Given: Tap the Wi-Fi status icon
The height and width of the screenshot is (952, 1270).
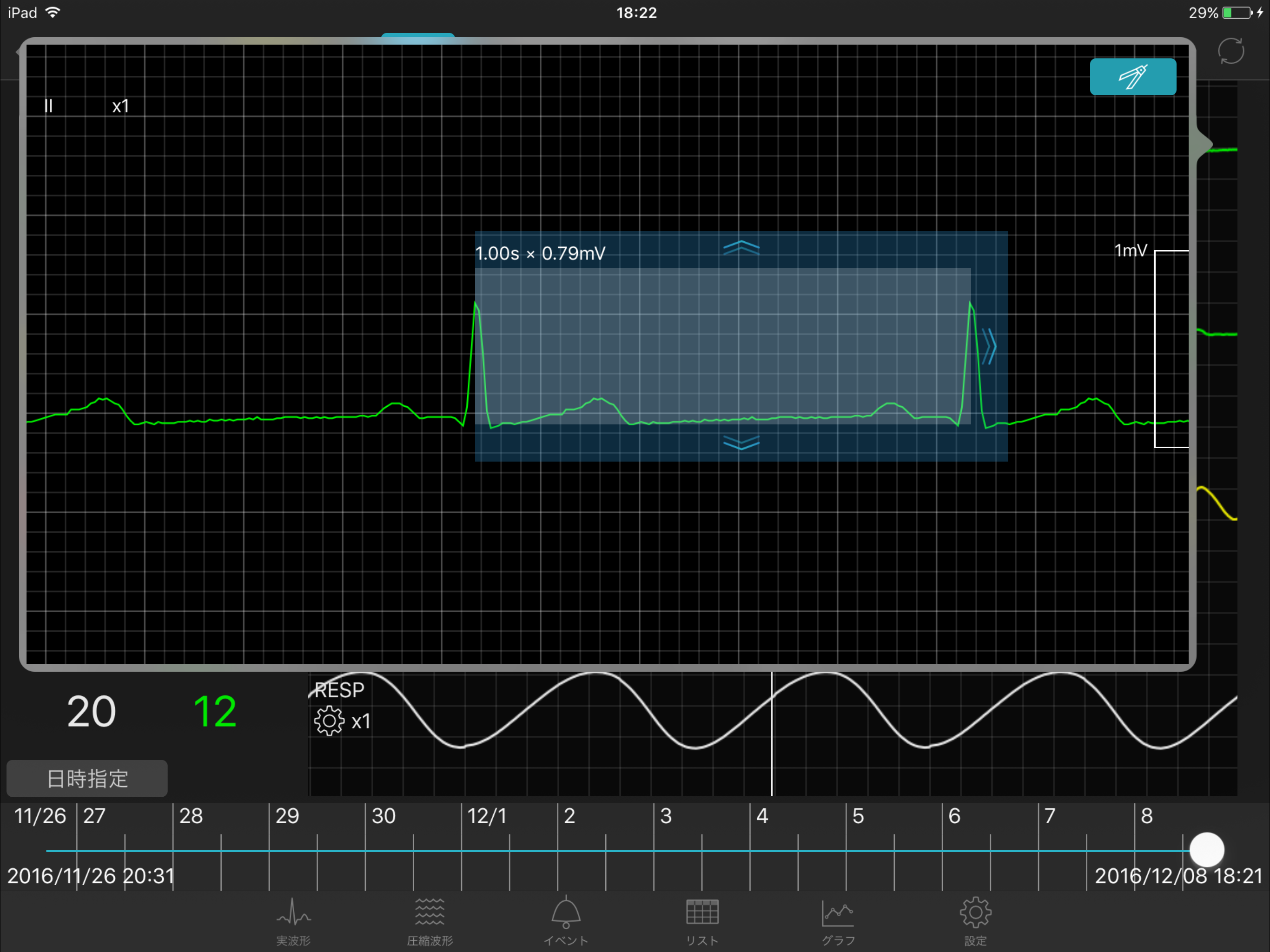Looking at the screenshot, I should pyautogui.click(x=52, y=13).
